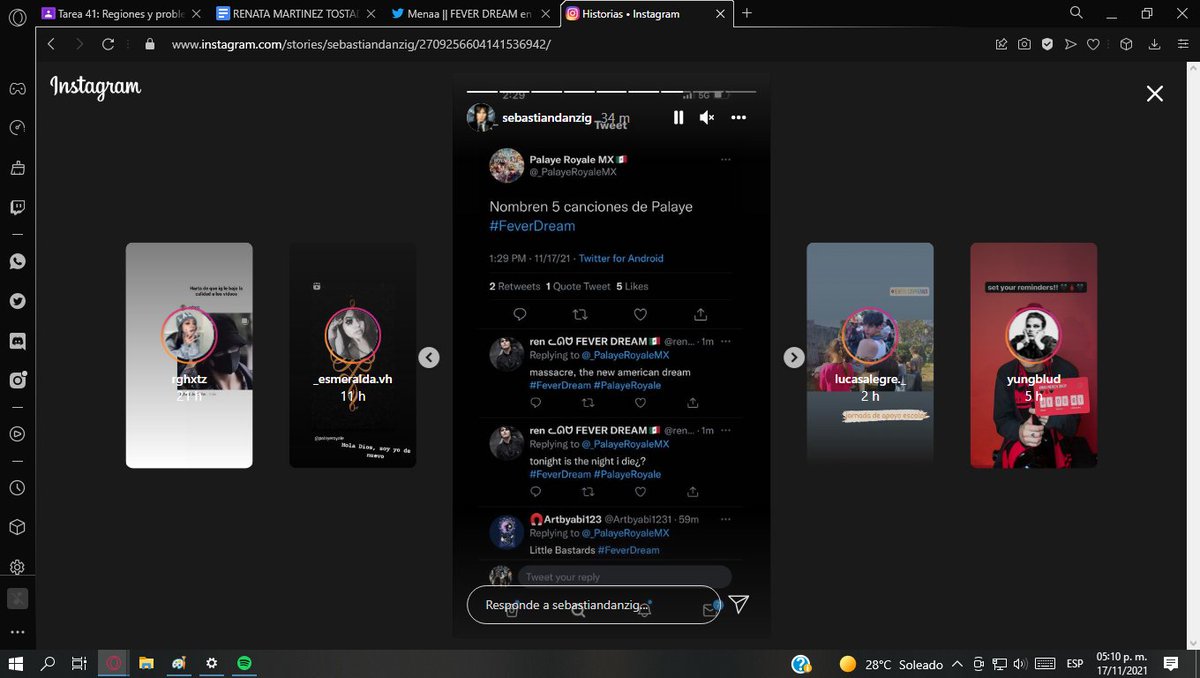Click the address bar URL
The height and width of the screenshot is (678, 1200).
pos(361,45)
